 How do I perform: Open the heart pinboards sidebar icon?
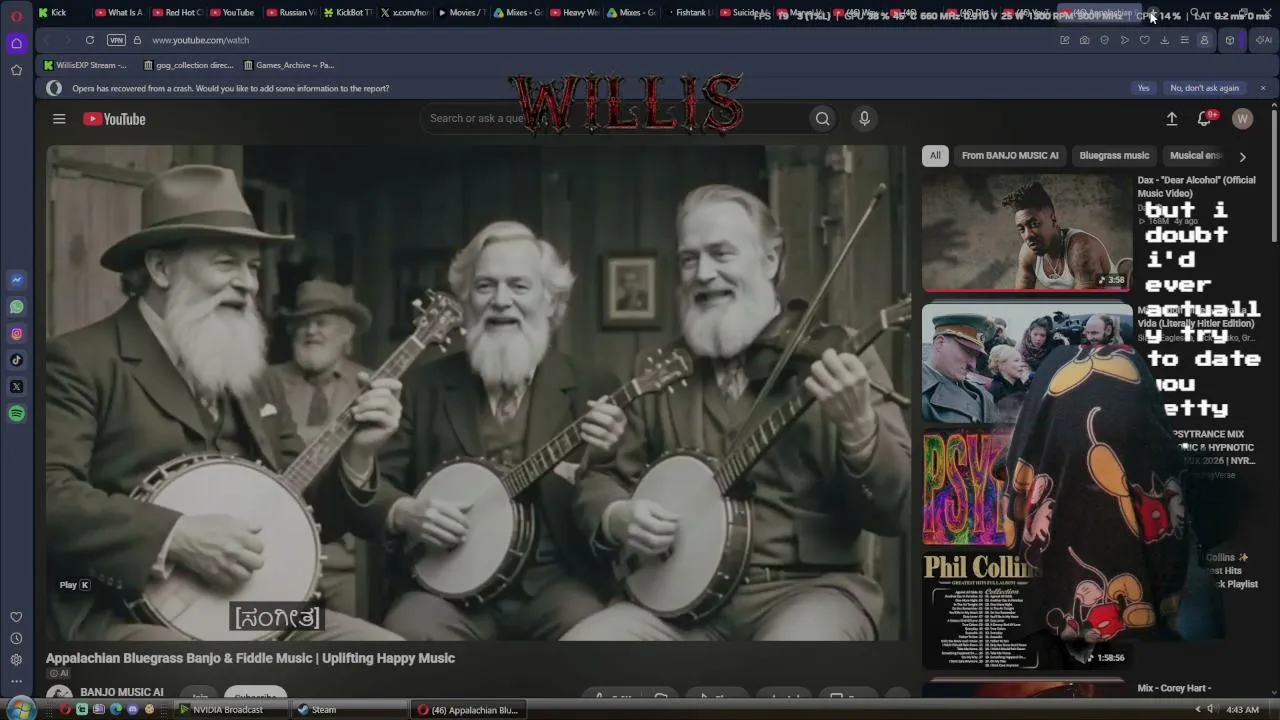pyautogui.click(x=16, y=617)
